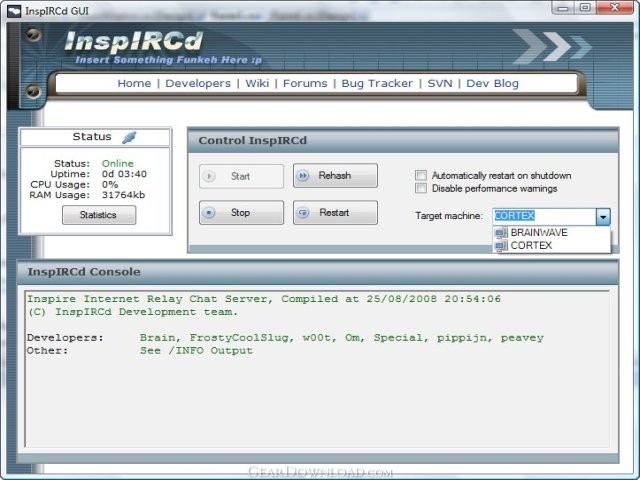Image resolution: width=640 pixels, height=480 pixels.
Task: Maximize the InspIRCd GUI window
Action: pyautogui.click(x=585, y=8)
